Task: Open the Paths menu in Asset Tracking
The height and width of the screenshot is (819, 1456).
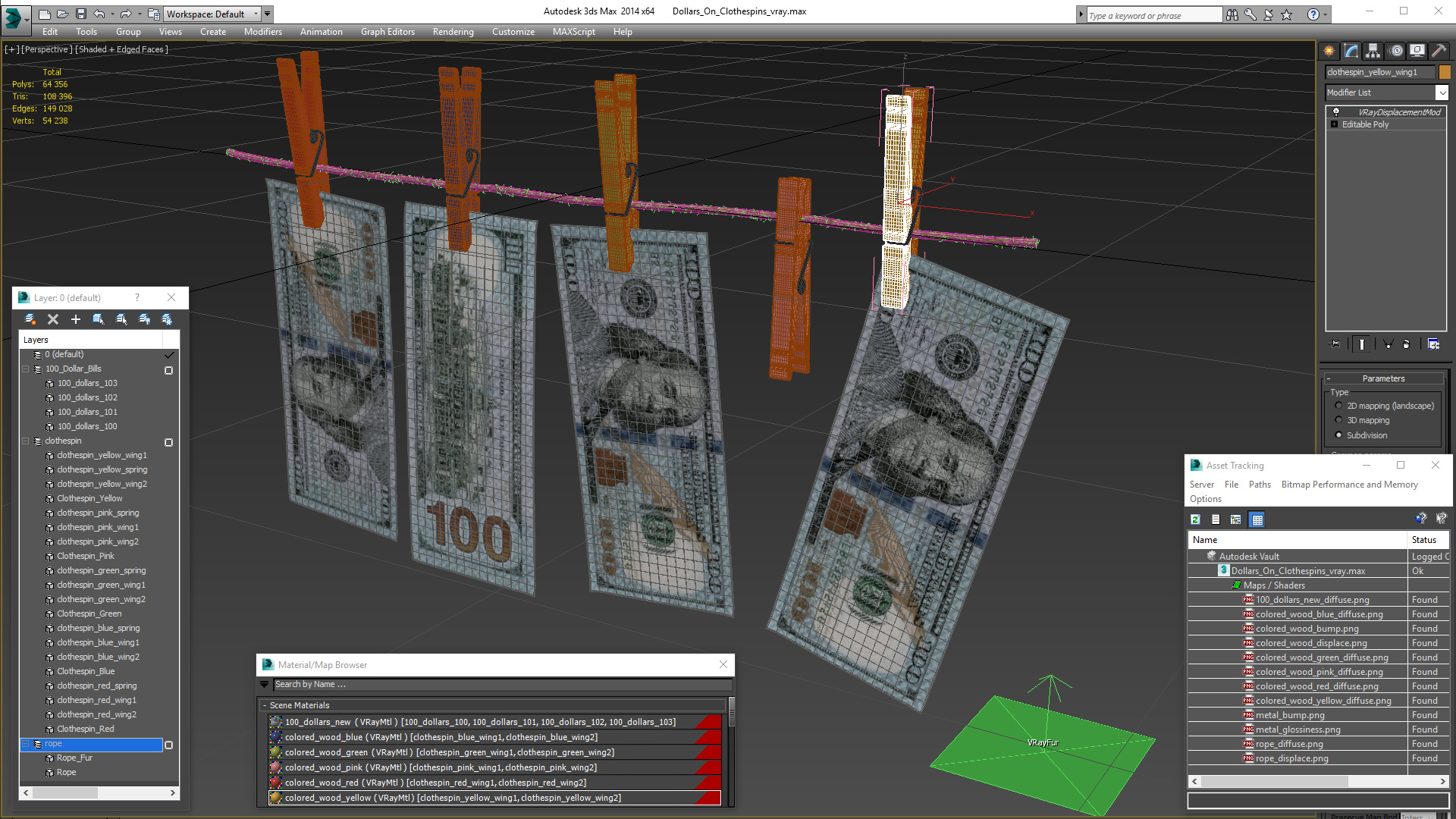Action: tap(1260, 485)
